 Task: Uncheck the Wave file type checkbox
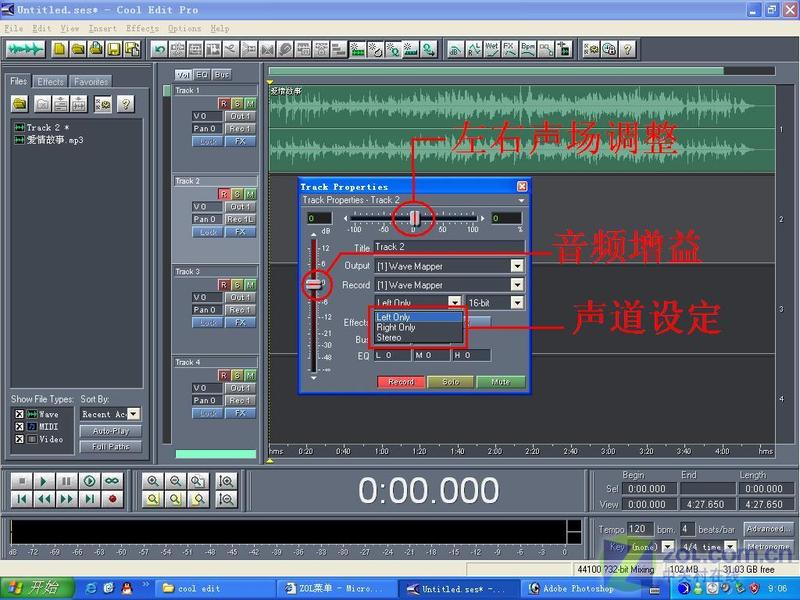pyautogui.click(x=19, y=414)
